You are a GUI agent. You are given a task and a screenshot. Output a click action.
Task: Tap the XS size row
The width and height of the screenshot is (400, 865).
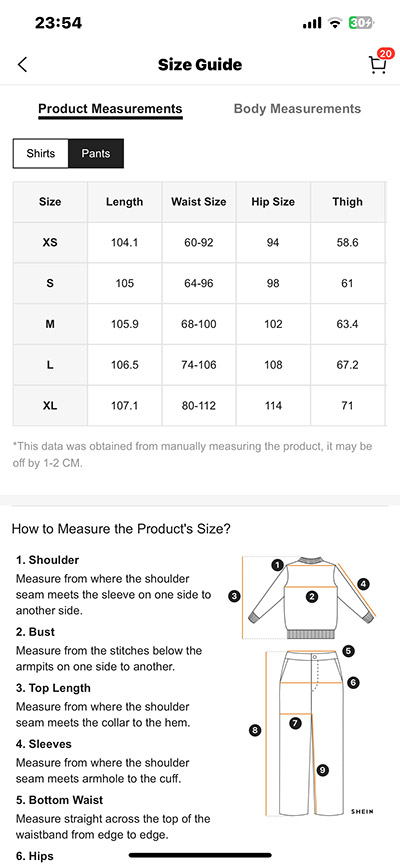point(199,243)
